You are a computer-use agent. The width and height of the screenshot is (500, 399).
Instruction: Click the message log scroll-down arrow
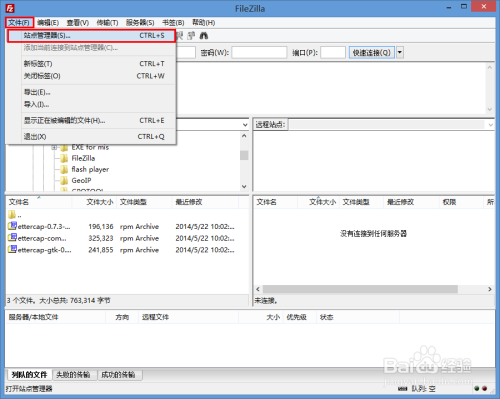[490, 109]
